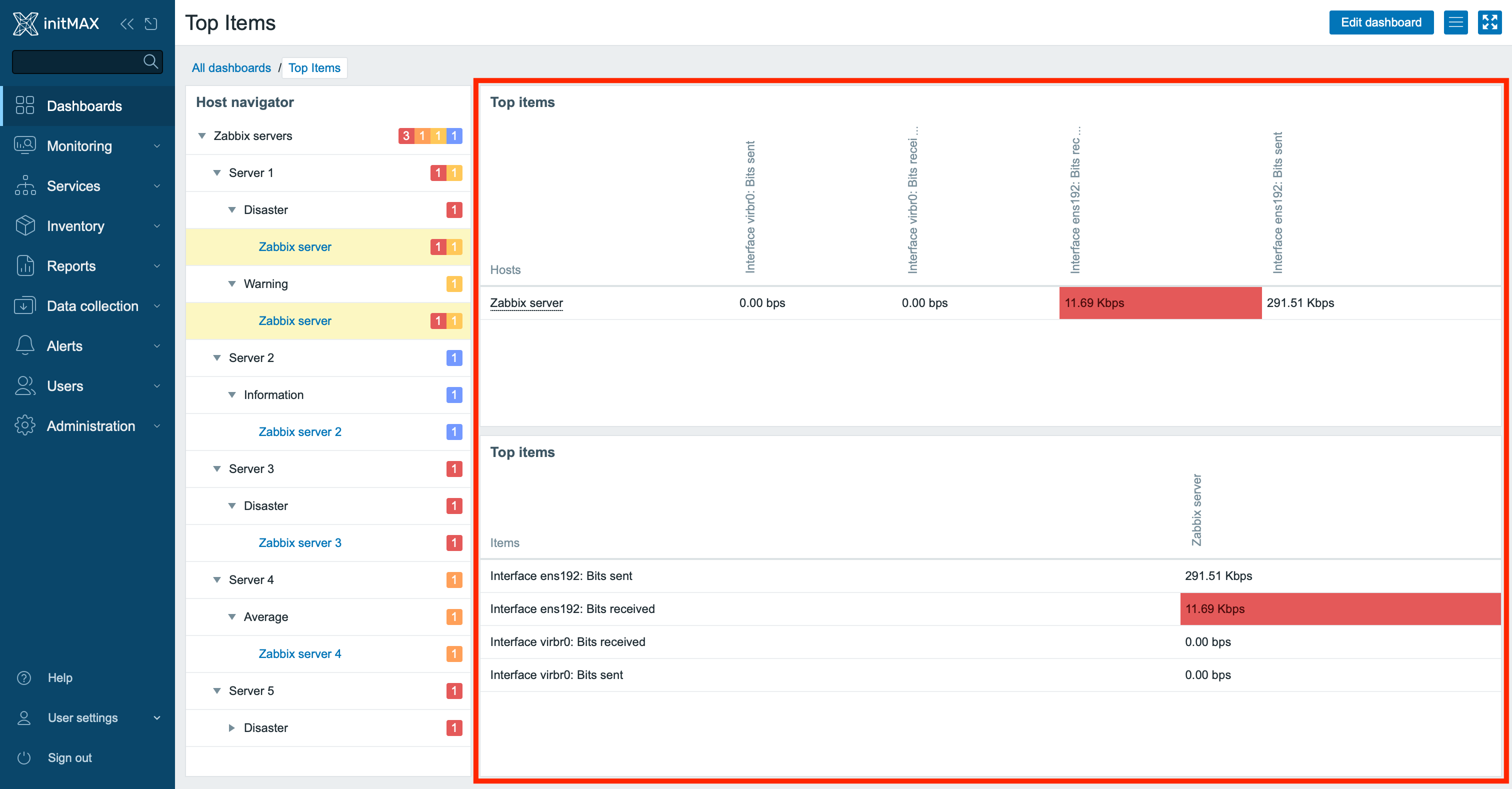Image resolution: width=1512 pixels, height=789 pixels.
Task: Click the Services hierarchy icon
Action: point(24,185)
